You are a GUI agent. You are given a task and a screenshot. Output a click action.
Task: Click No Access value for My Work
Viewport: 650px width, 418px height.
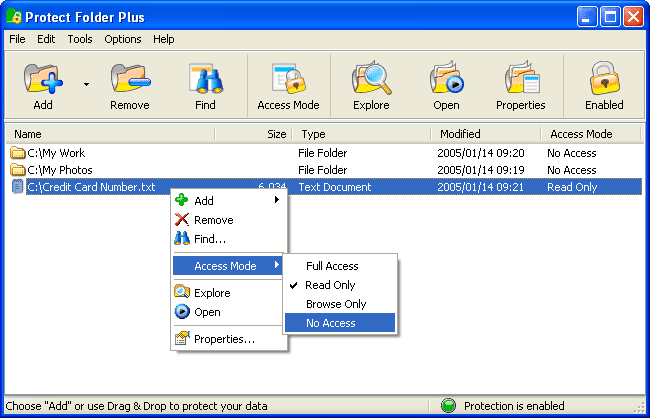[x=572, y=153]
